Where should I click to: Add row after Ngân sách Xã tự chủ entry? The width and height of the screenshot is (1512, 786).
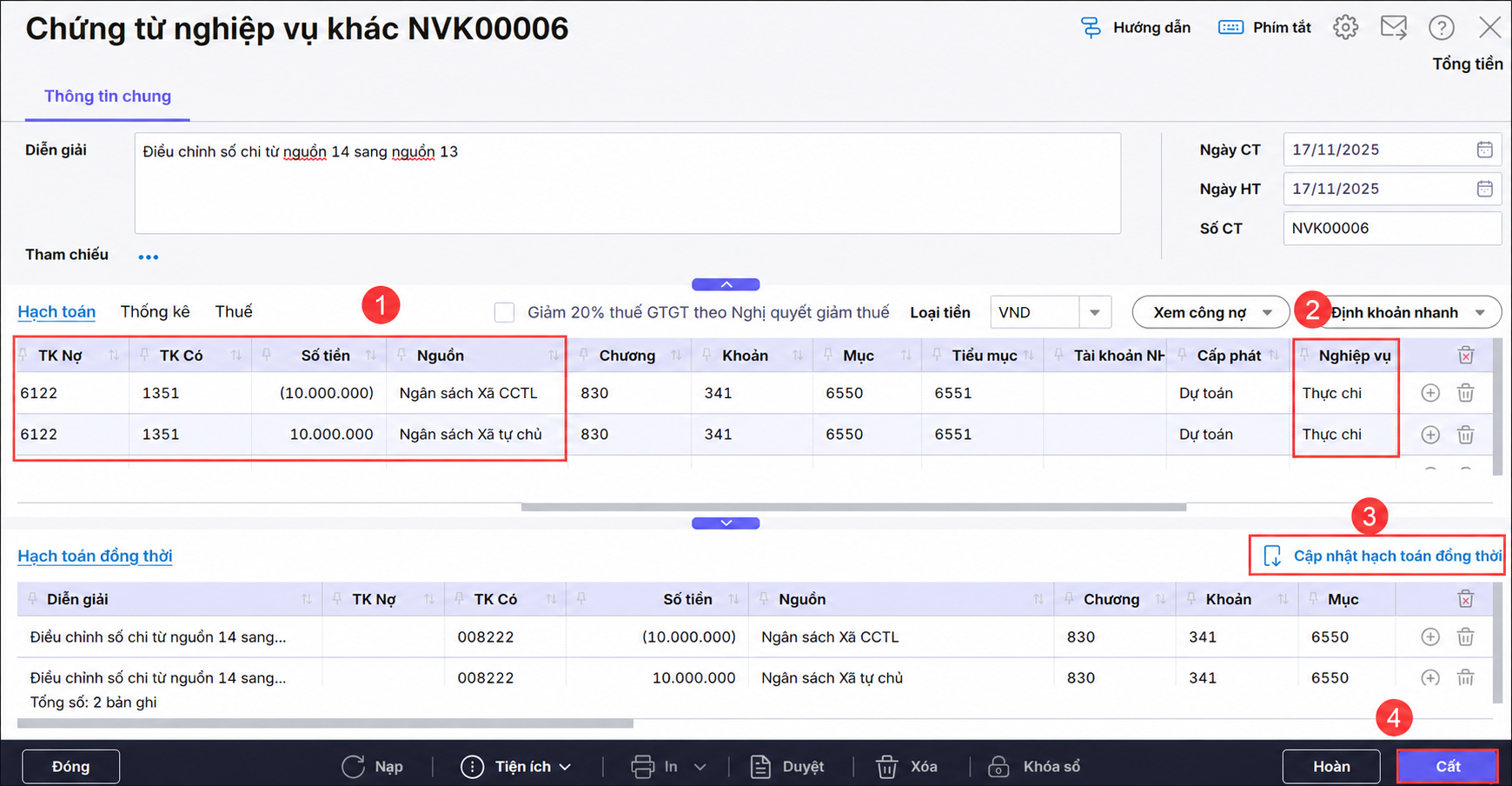tap(1430, 435)
